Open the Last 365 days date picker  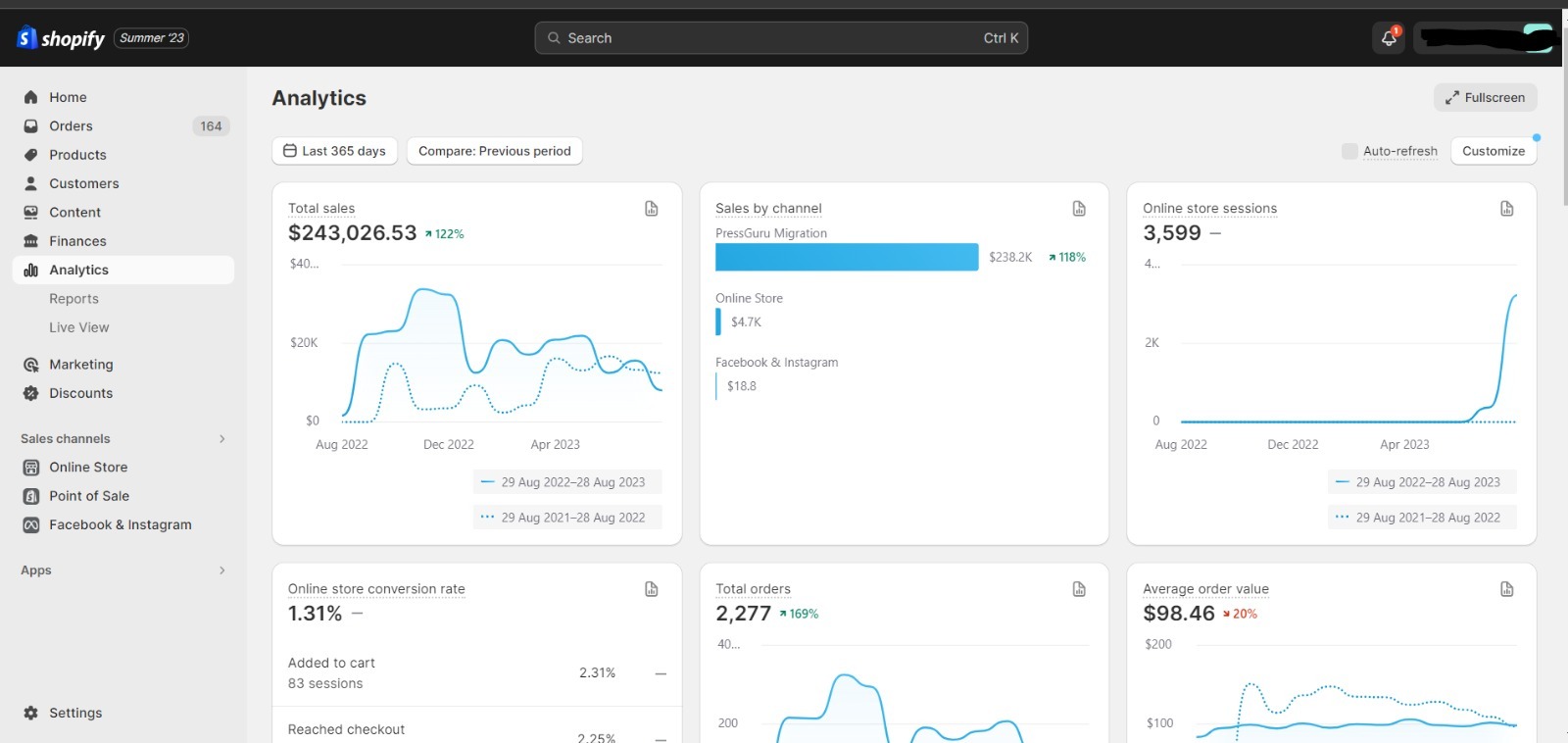coord(334,151)
